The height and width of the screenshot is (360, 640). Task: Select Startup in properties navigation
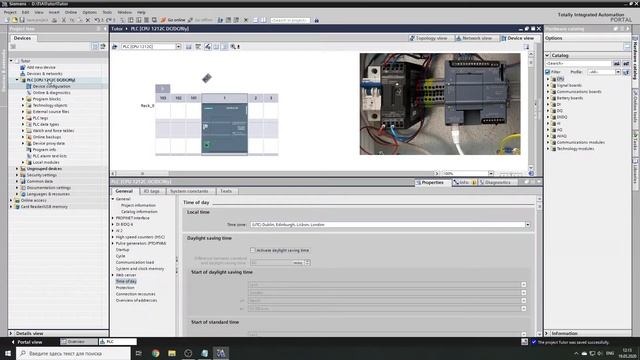(x=122, y=250)
